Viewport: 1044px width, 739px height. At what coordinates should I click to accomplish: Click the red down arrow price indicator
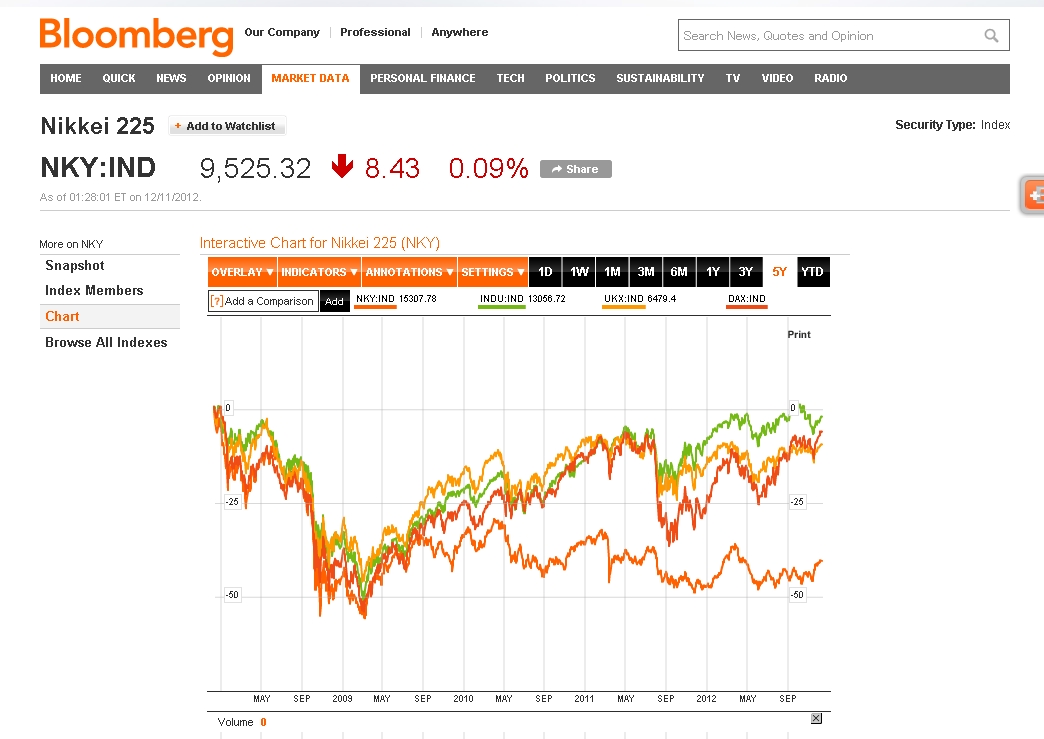[342, 167]
